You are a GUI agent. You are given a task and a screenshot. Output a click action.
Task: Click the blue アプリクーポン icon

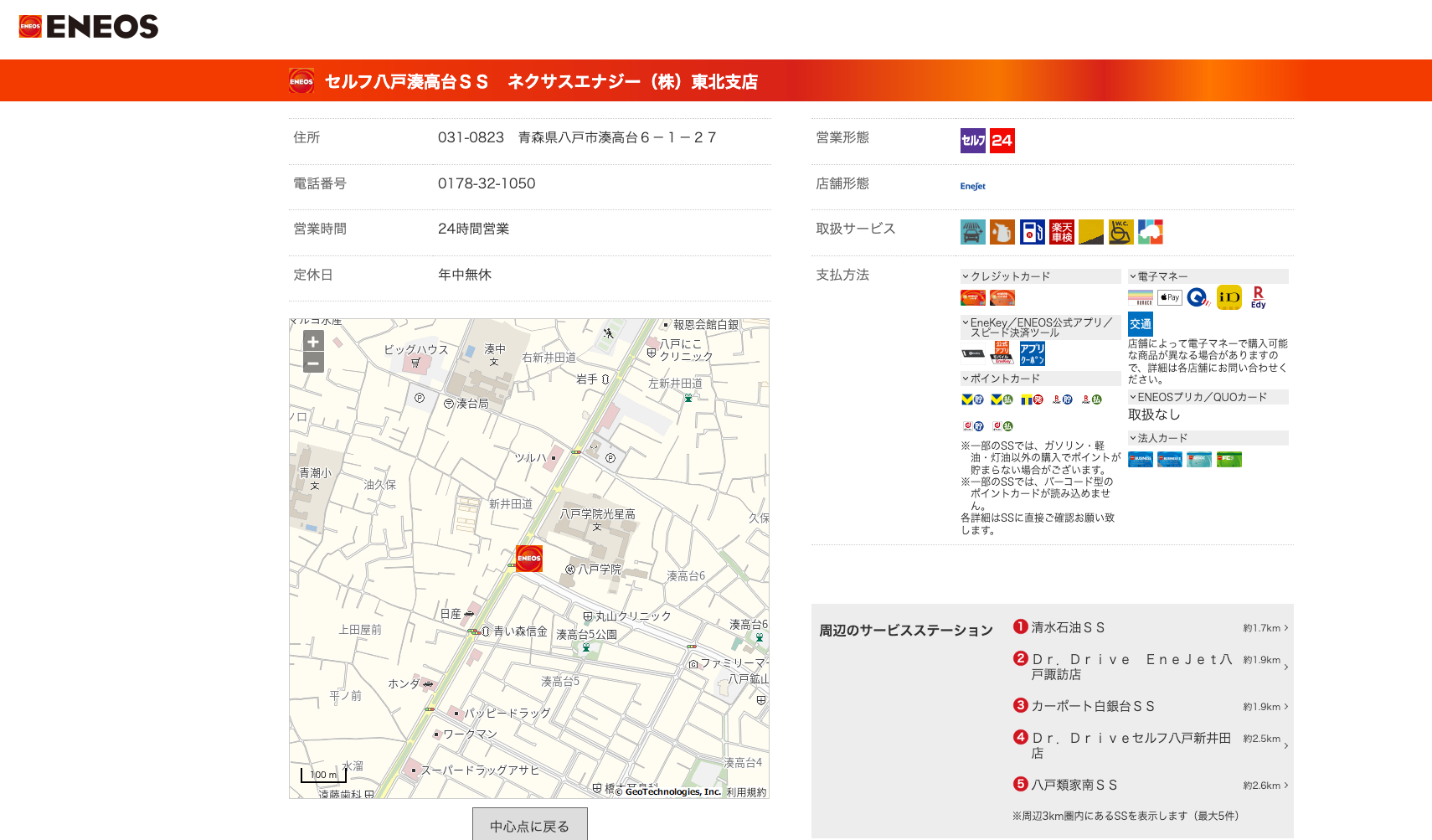pos(1033,353)
